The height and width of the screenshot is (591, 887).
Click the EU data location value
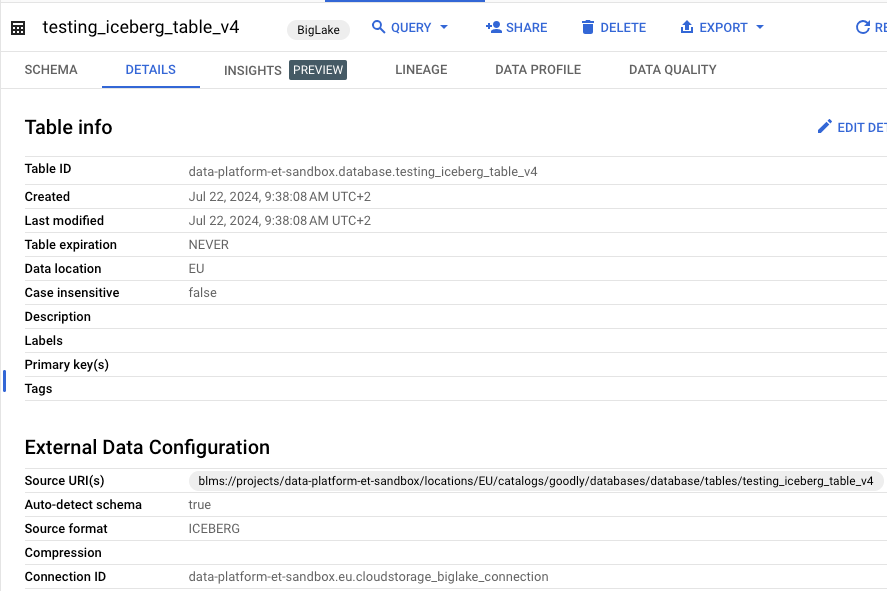196,269
